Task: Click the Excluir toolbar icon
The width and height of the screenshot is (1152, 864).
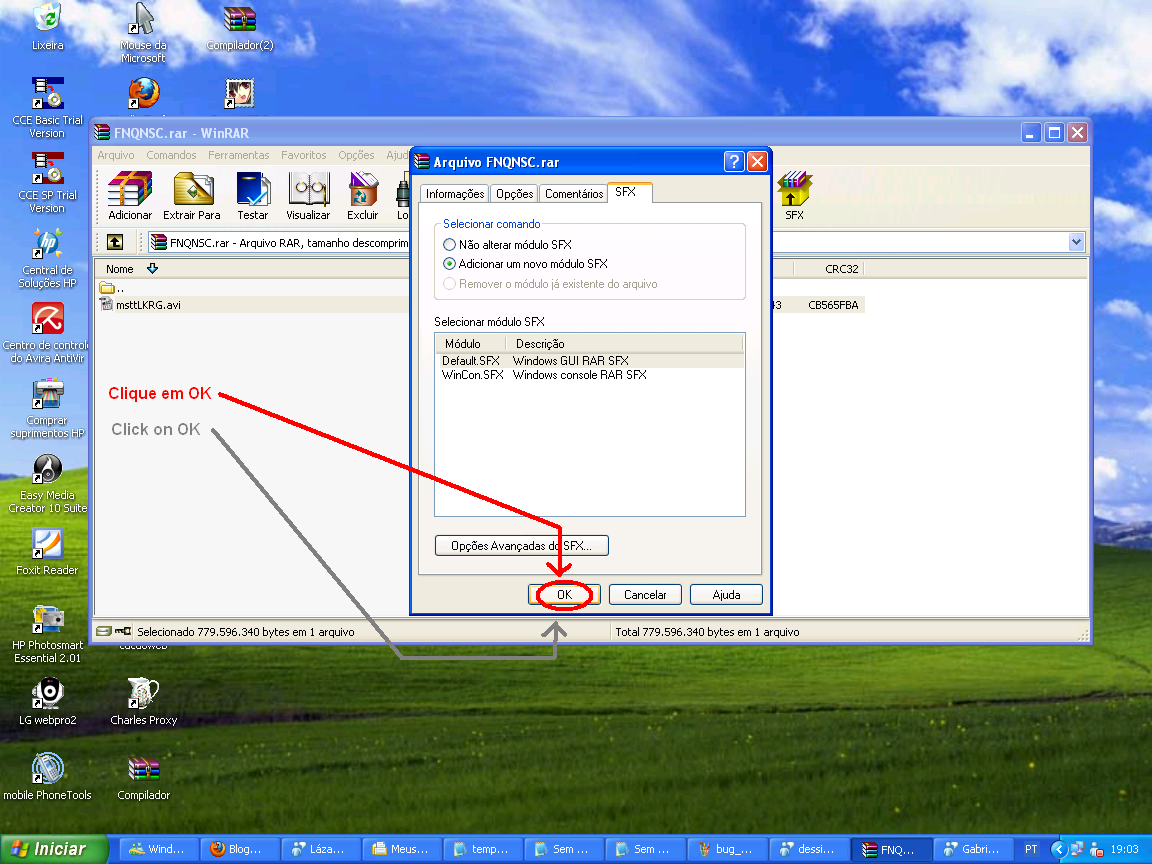Action: pos(362,195)
